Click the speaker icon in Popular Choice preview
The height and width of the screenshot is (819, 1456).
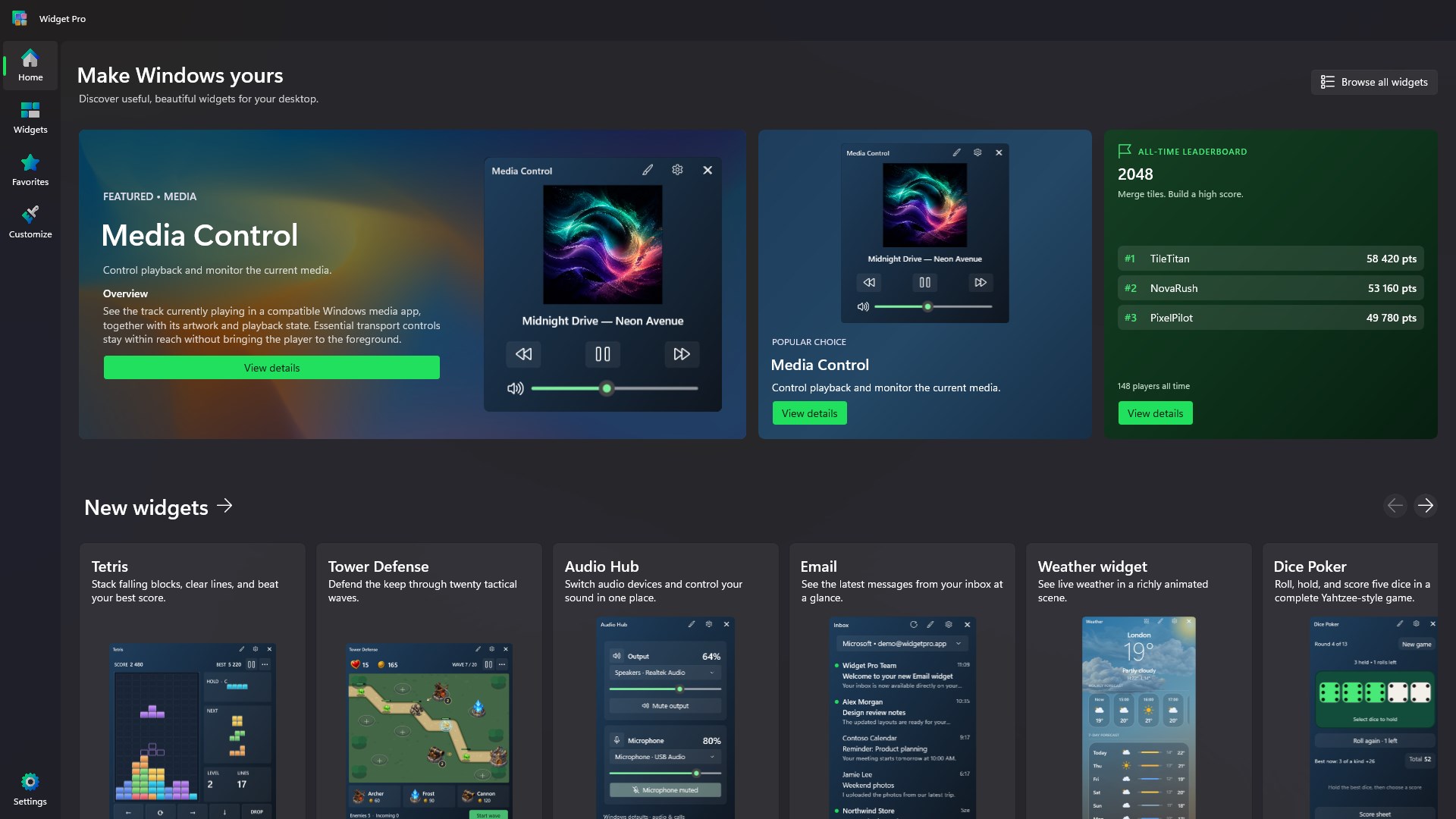coord(863,306)
